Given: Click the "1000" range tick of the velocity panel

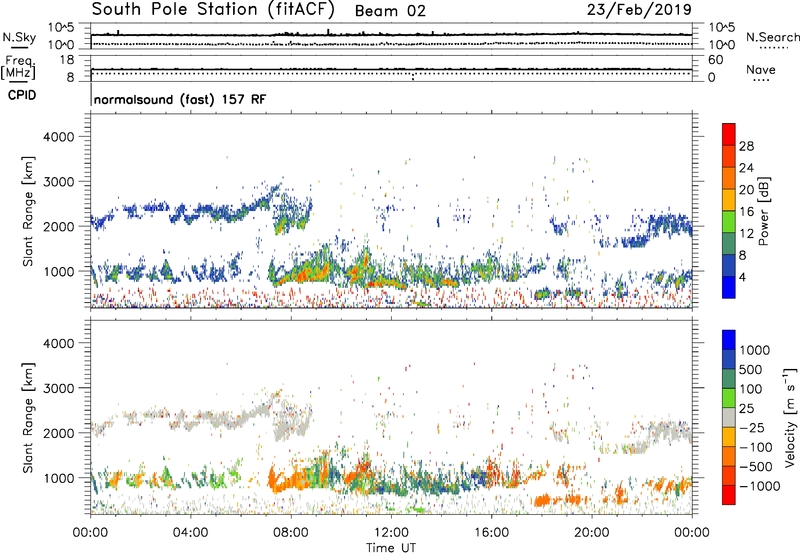Looking at the screenshot, I should pos(59,478).
